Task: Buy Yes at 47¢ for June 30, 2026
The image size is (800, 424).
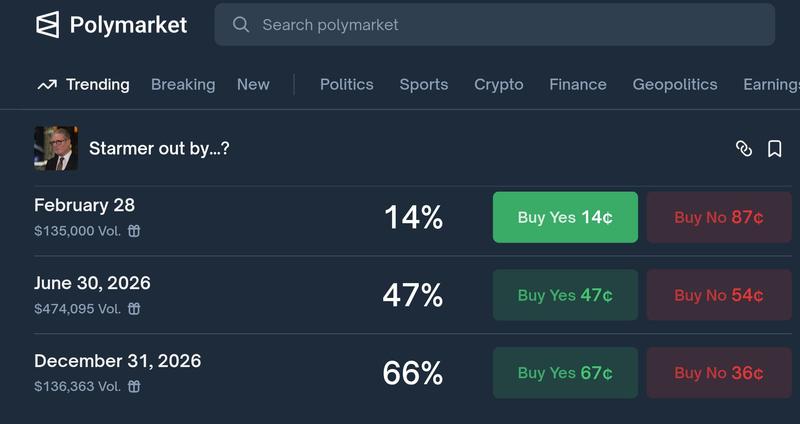Action: (565, 295)
